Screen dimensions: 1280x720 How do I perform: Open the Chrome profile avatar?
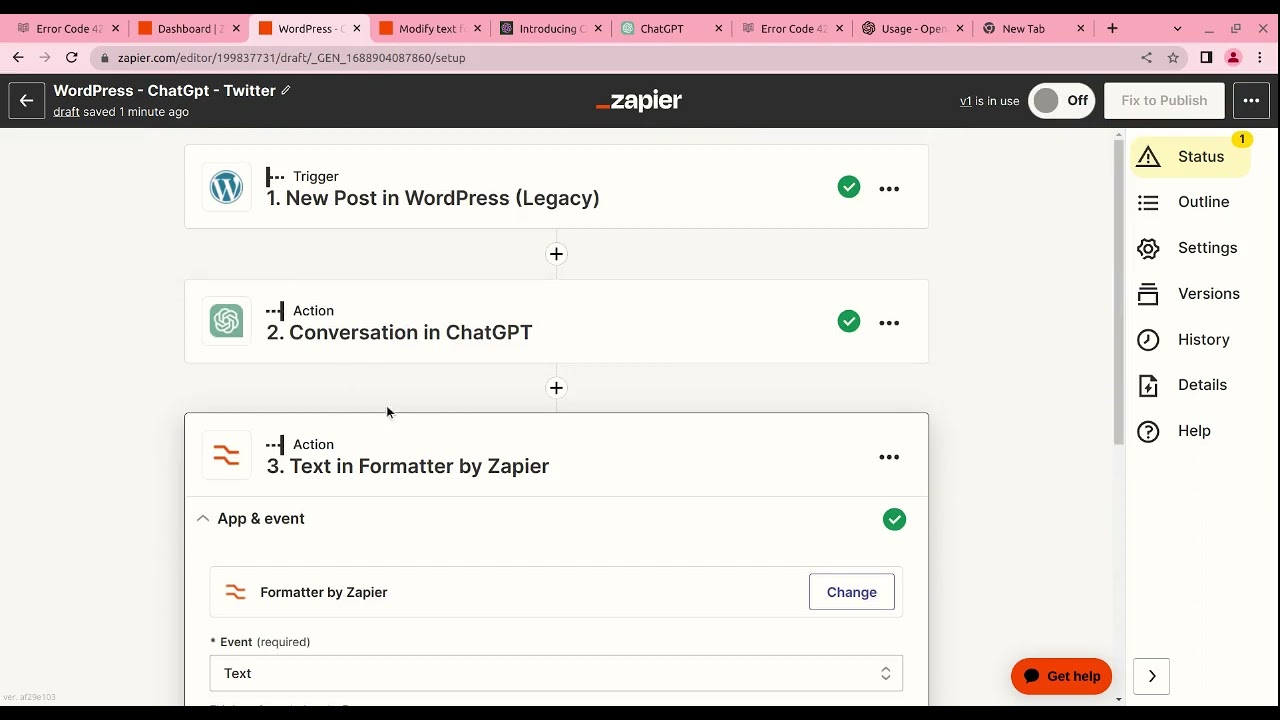(1233, 58)
